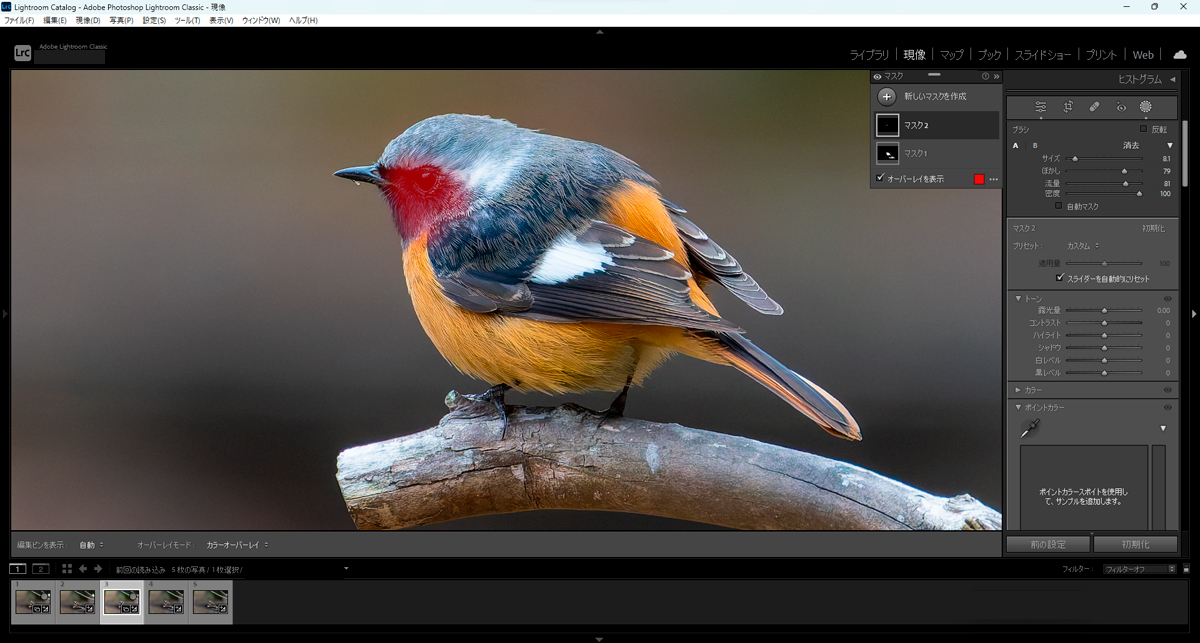Click the plus icon to create new mask
Image resolution: width=1200 pixels, height=643 pixels.
click(886, 97)
